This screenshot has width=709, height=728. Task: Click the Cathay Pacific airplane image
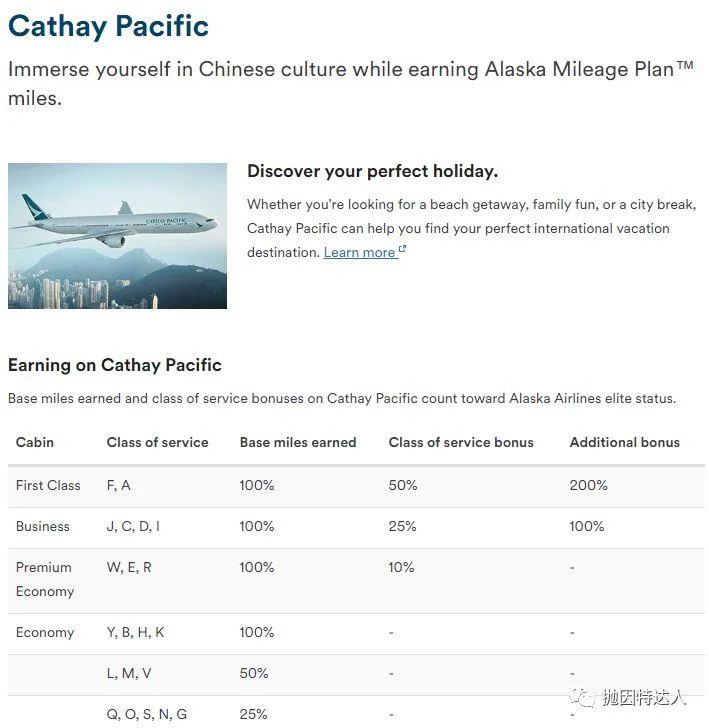click(117, 235)
